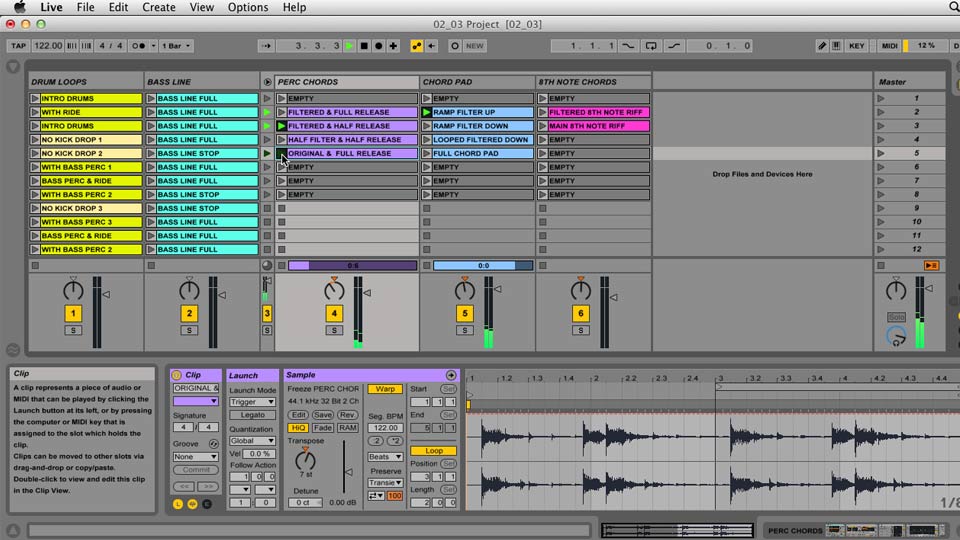
Task: Launch the INTRO DRUMS clip in scene 1
Action: coord(35,99)
